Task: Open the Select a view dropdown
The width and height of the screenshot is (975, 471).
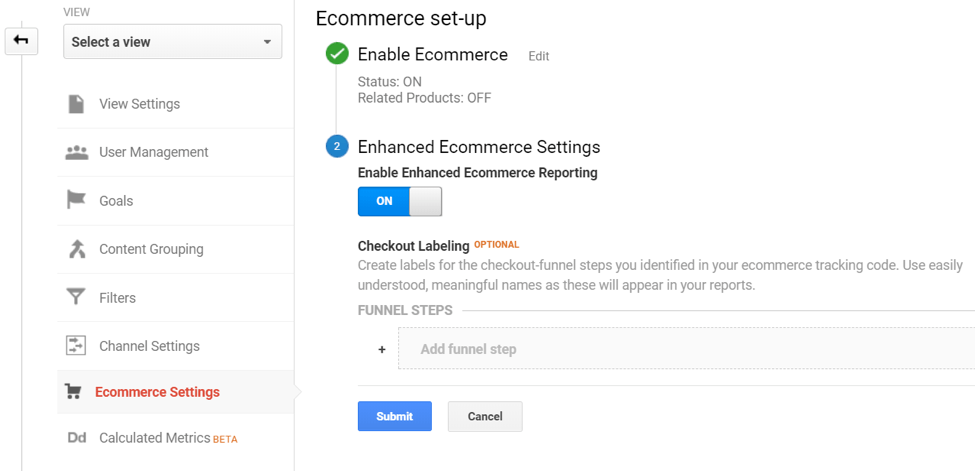Action: click(x=172, y=42)
